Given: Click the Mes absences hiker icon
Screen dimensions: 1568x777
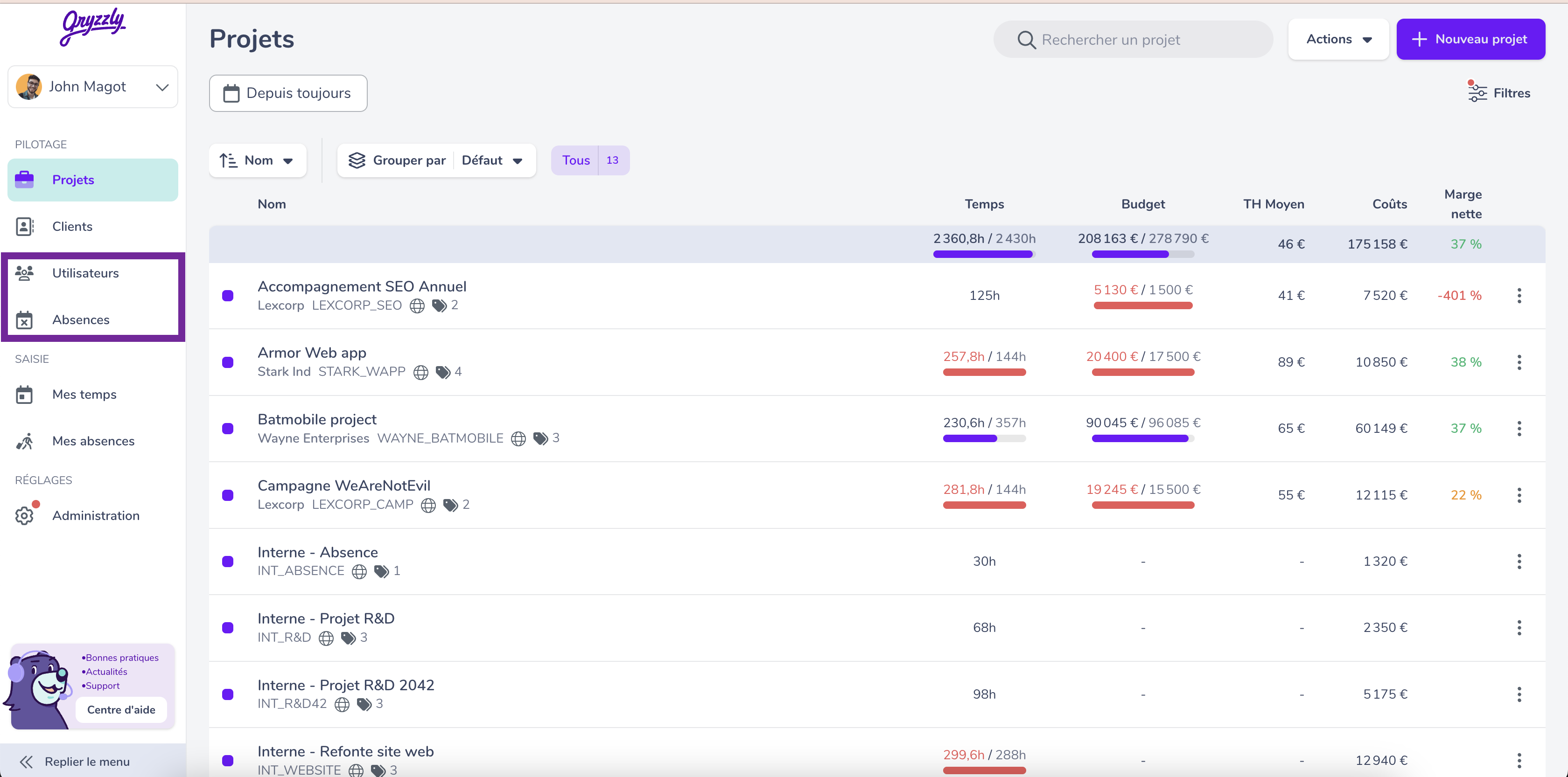Looking at the screenshot, I should pos(24,441).
